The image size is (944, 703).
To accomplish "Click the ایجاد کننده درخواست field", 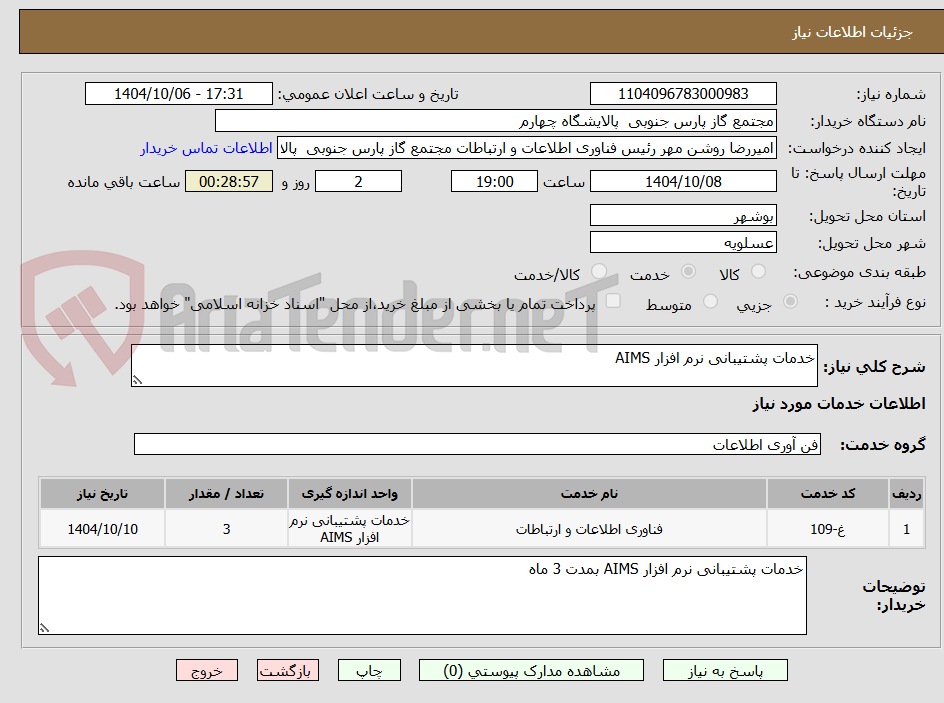I will tap(527, 148).
